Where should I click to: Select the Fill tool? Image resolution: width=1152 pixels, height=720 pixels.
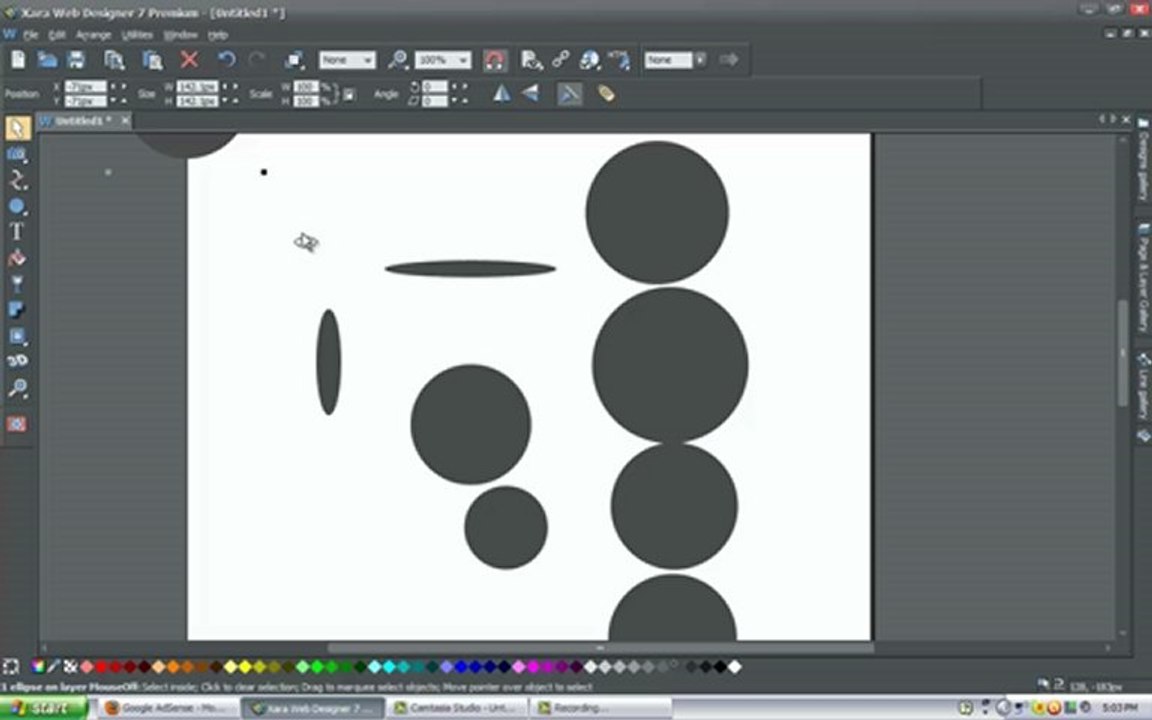click(17, 258)
